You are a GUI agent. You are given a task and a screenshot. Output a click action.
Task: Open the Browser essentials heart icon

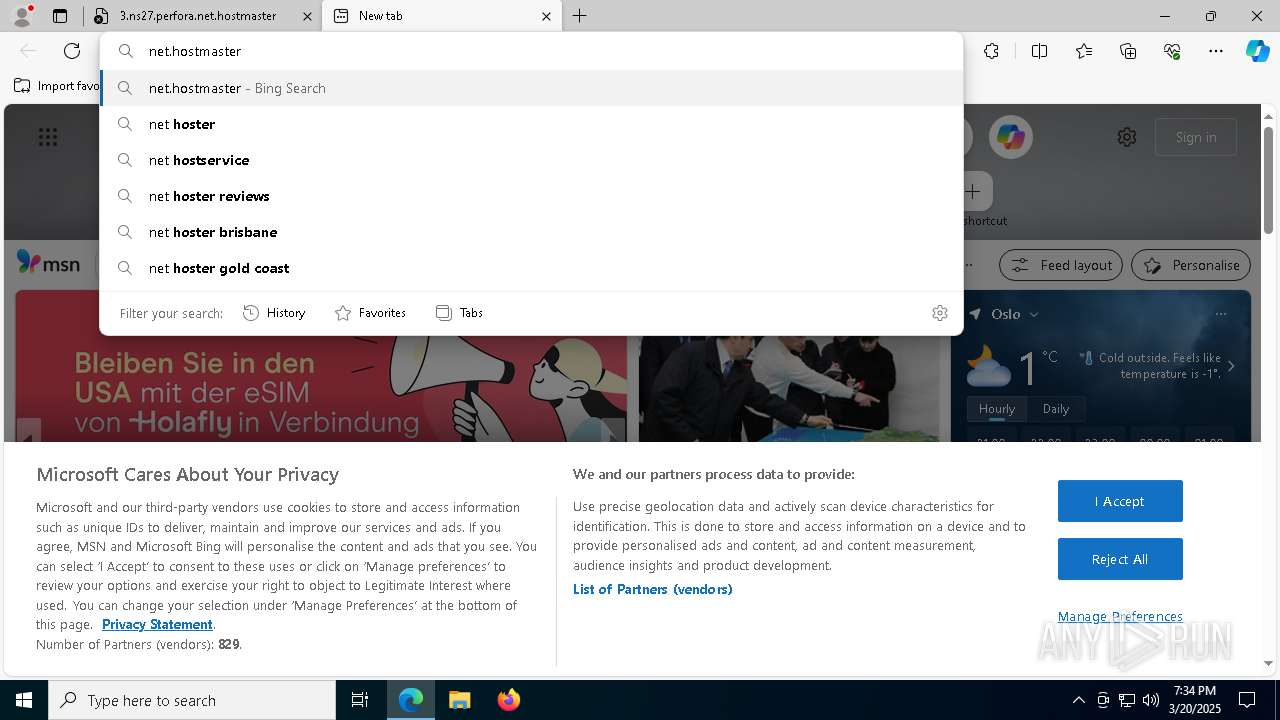pyautogui.click(x=1172, y=51)
